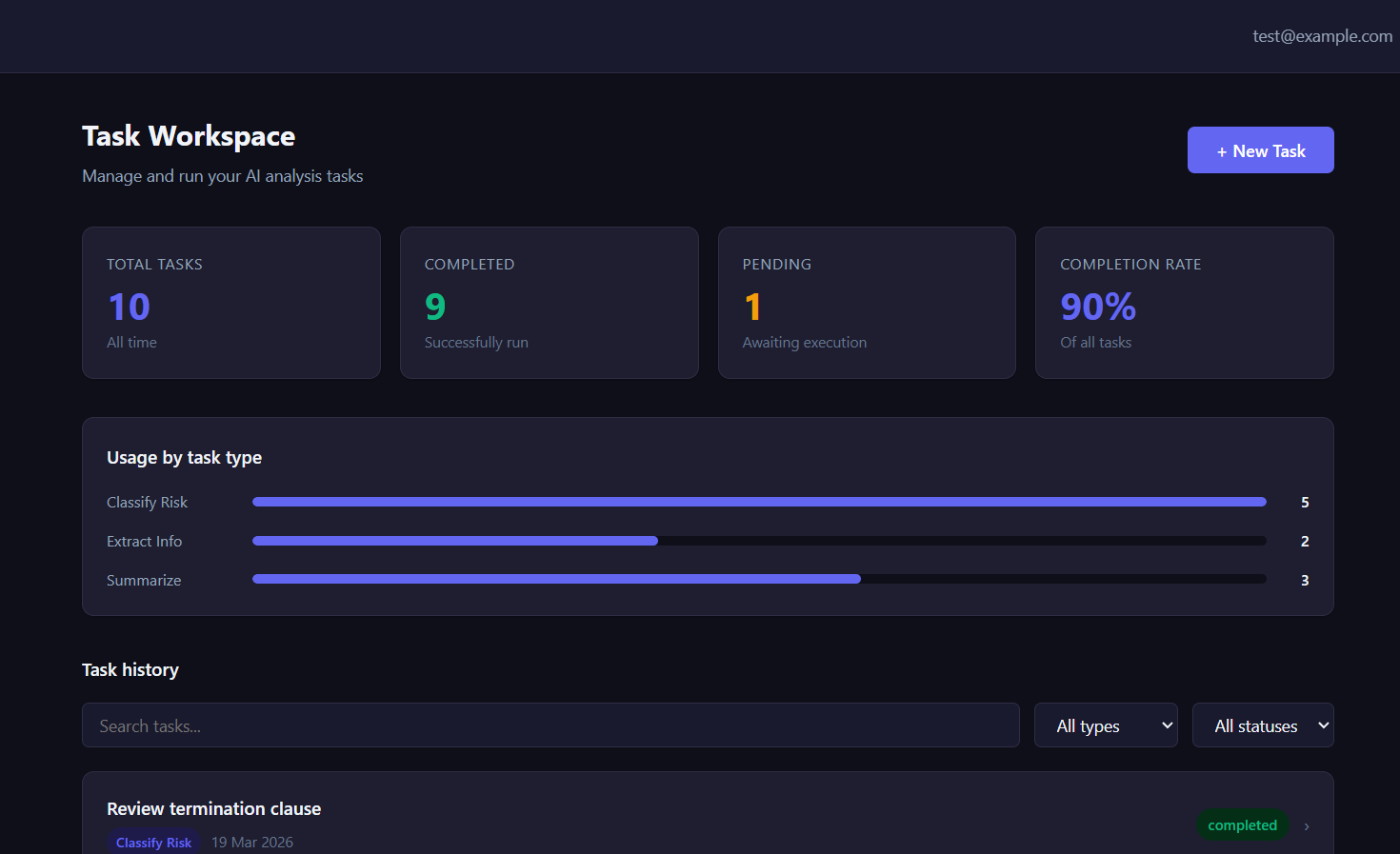Open the All types dropdown

tap(1106, 725)
